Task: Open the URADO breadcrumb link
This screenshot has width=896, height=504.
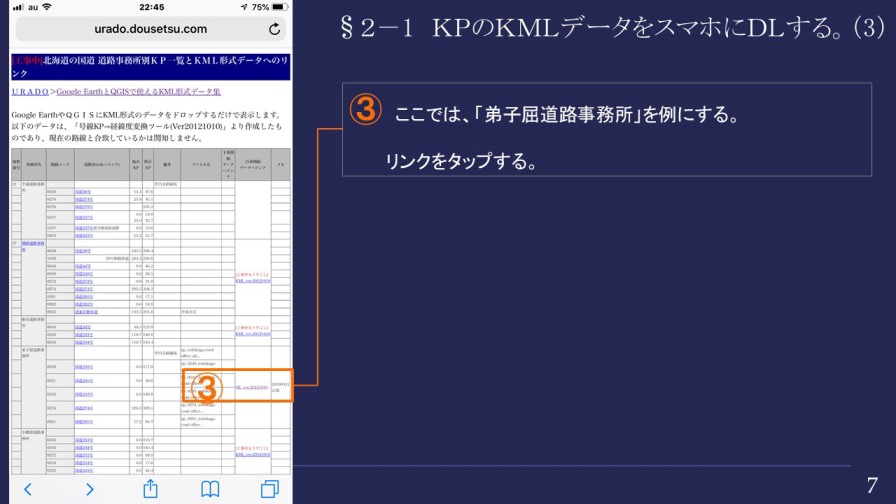Action: pyautogui.click(x=30, y=91)
